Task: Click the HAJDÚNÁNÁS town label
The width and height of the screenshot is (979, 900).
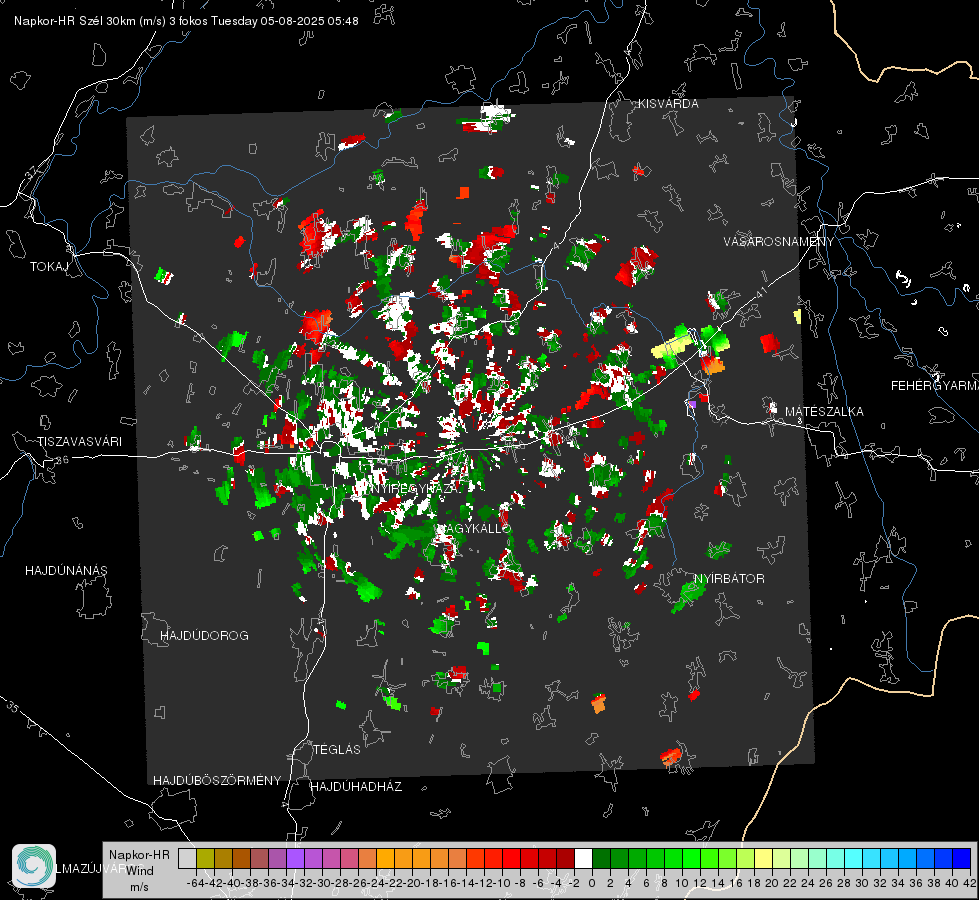Action: [66, 571]
